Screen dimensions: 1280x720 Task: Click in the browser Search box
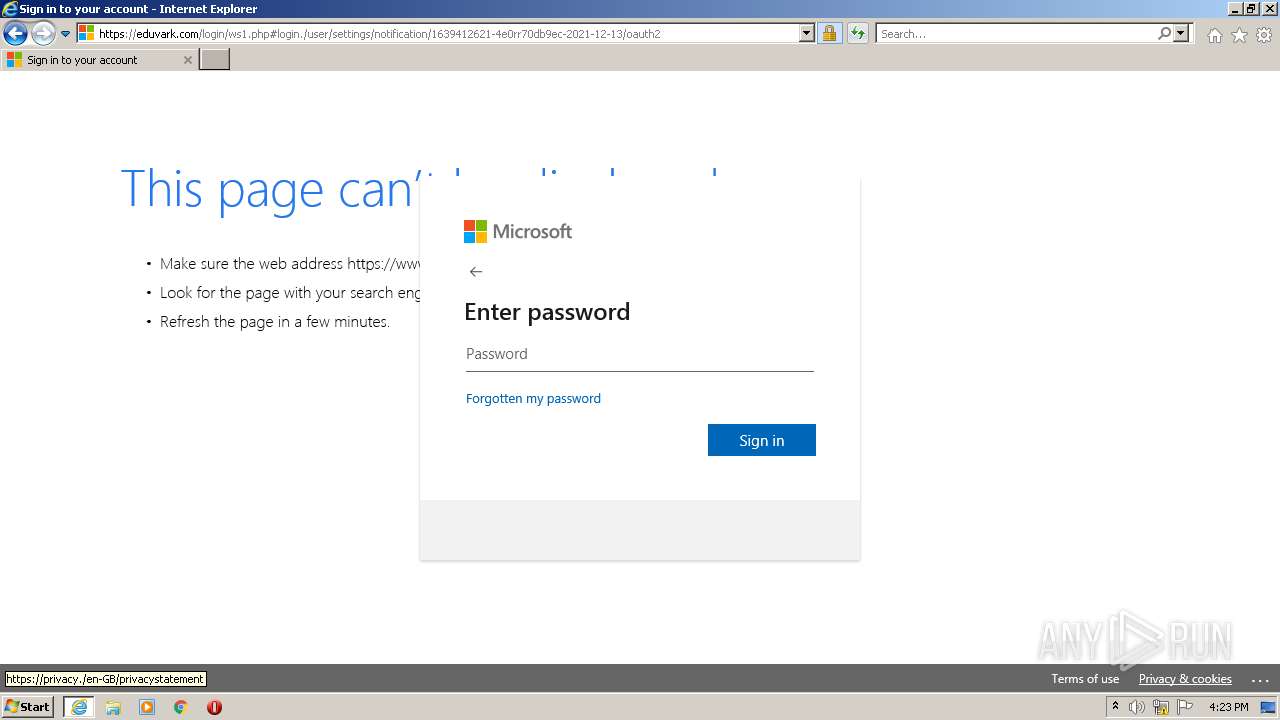click(x=1015, y=34)
